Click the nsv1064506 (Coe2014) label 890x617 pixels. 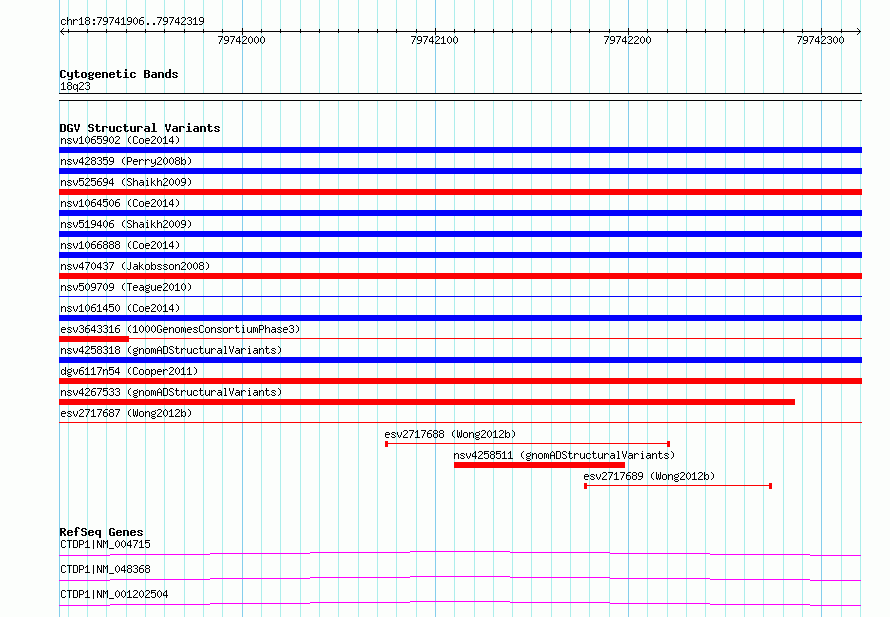tap(120, 203)
